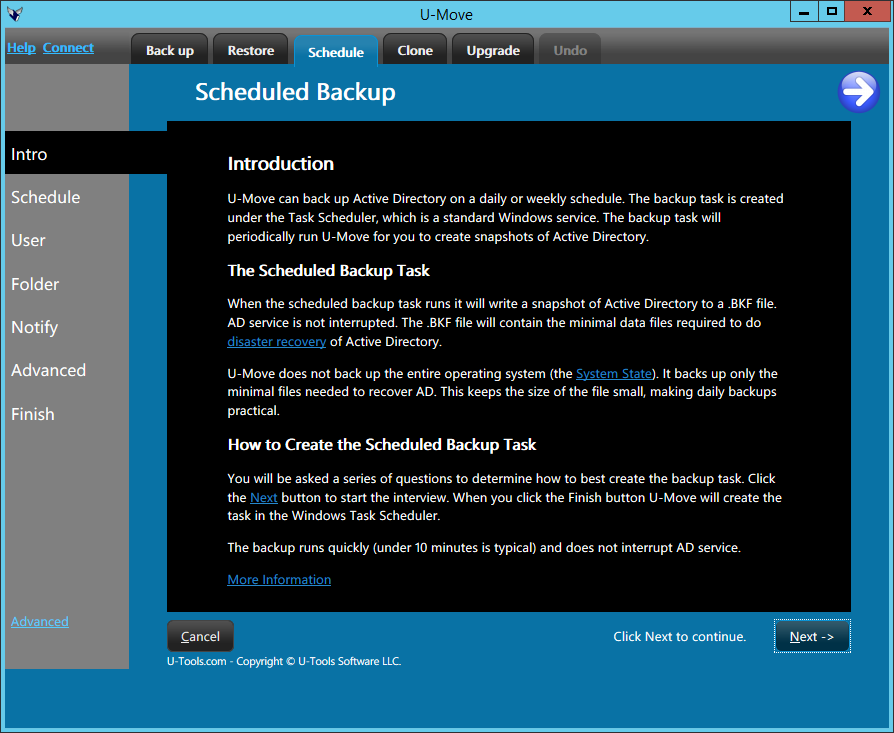Viewport: 894px width, 733px height.
Task: Click the U-Tools.com copyright text
Action: click(284, 661)
